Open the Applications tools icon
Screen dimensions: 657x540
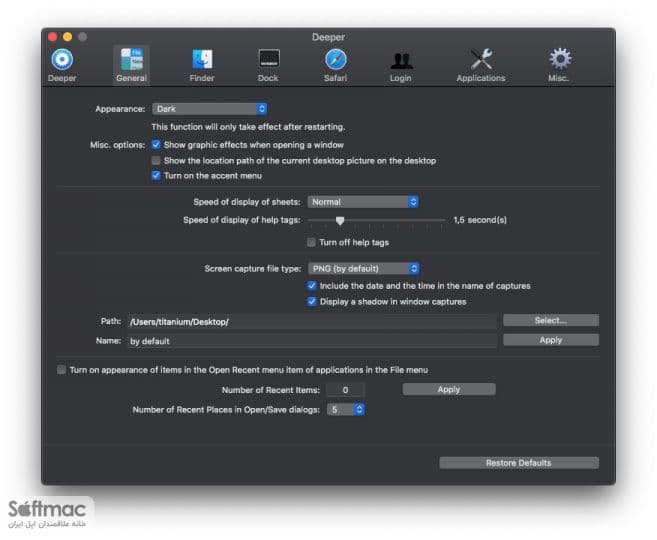click(x=481, y=65)
